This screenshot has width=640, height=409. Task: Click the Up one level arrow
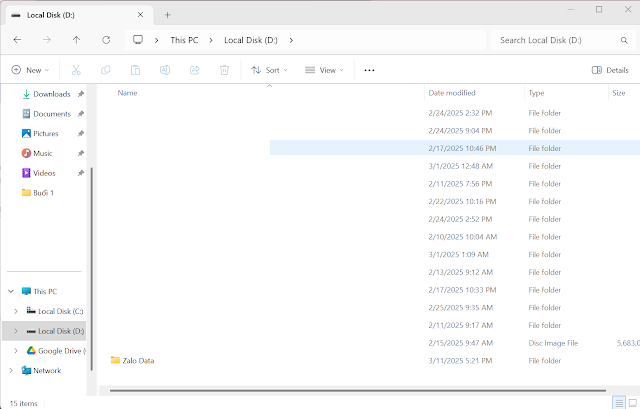click(x=76, y=40)
